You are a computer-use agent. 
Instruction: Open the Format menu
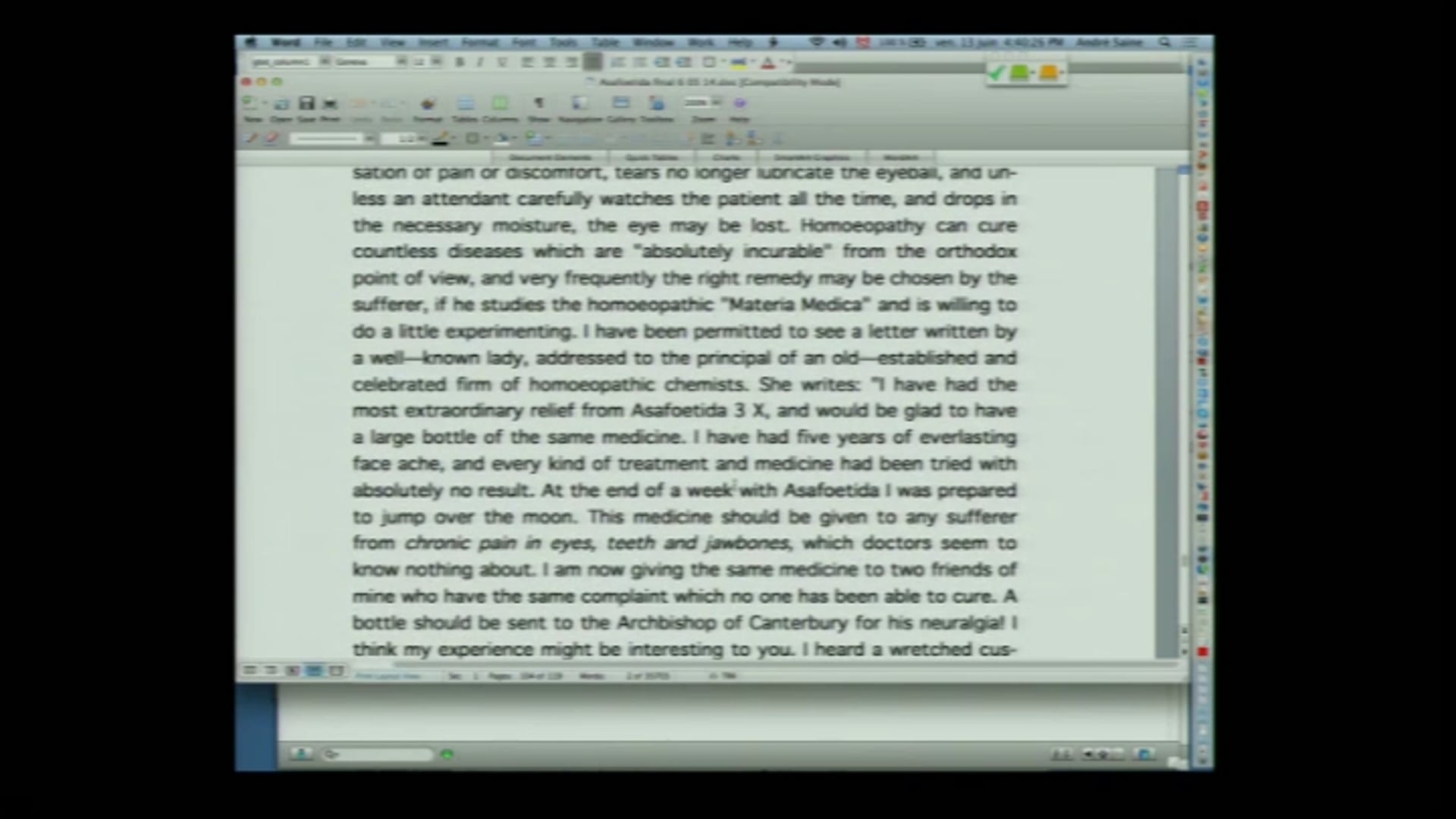coord(479,42)
